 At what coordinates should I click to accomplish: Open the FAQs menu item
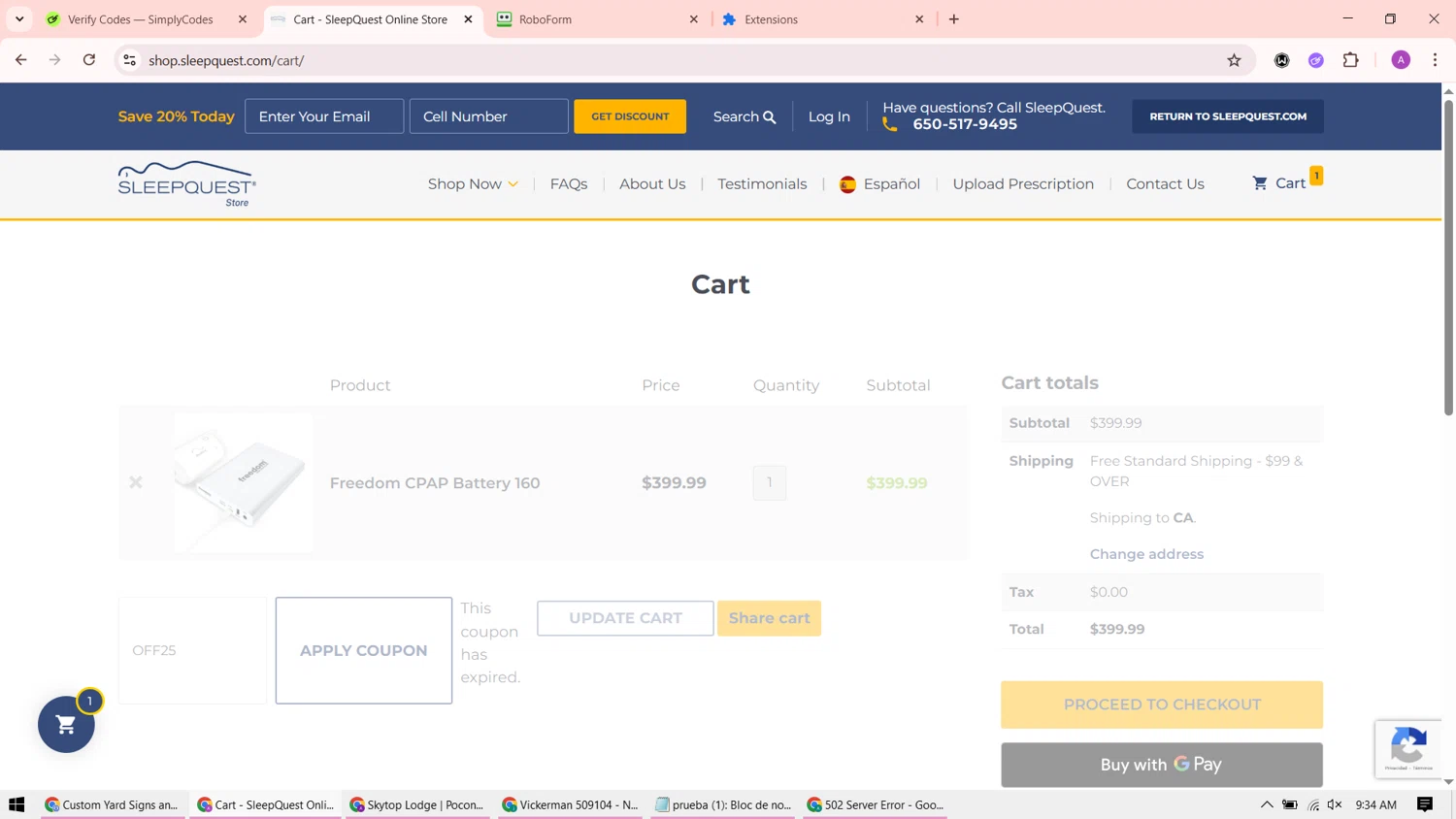tap(569, 184)
